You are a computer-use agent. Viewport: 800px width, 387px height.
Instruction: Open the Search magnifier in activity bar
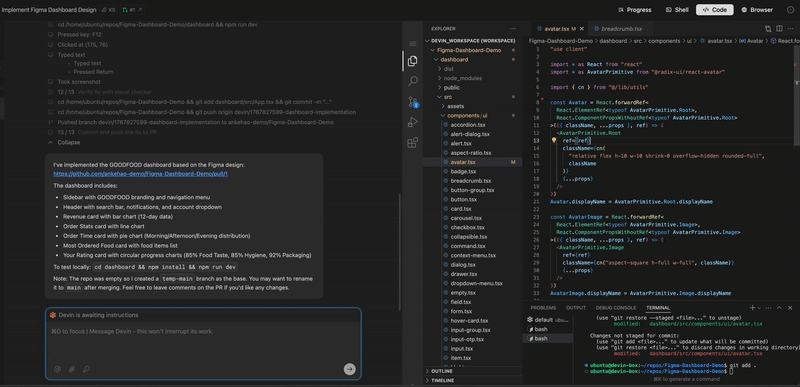coord(413,81)
